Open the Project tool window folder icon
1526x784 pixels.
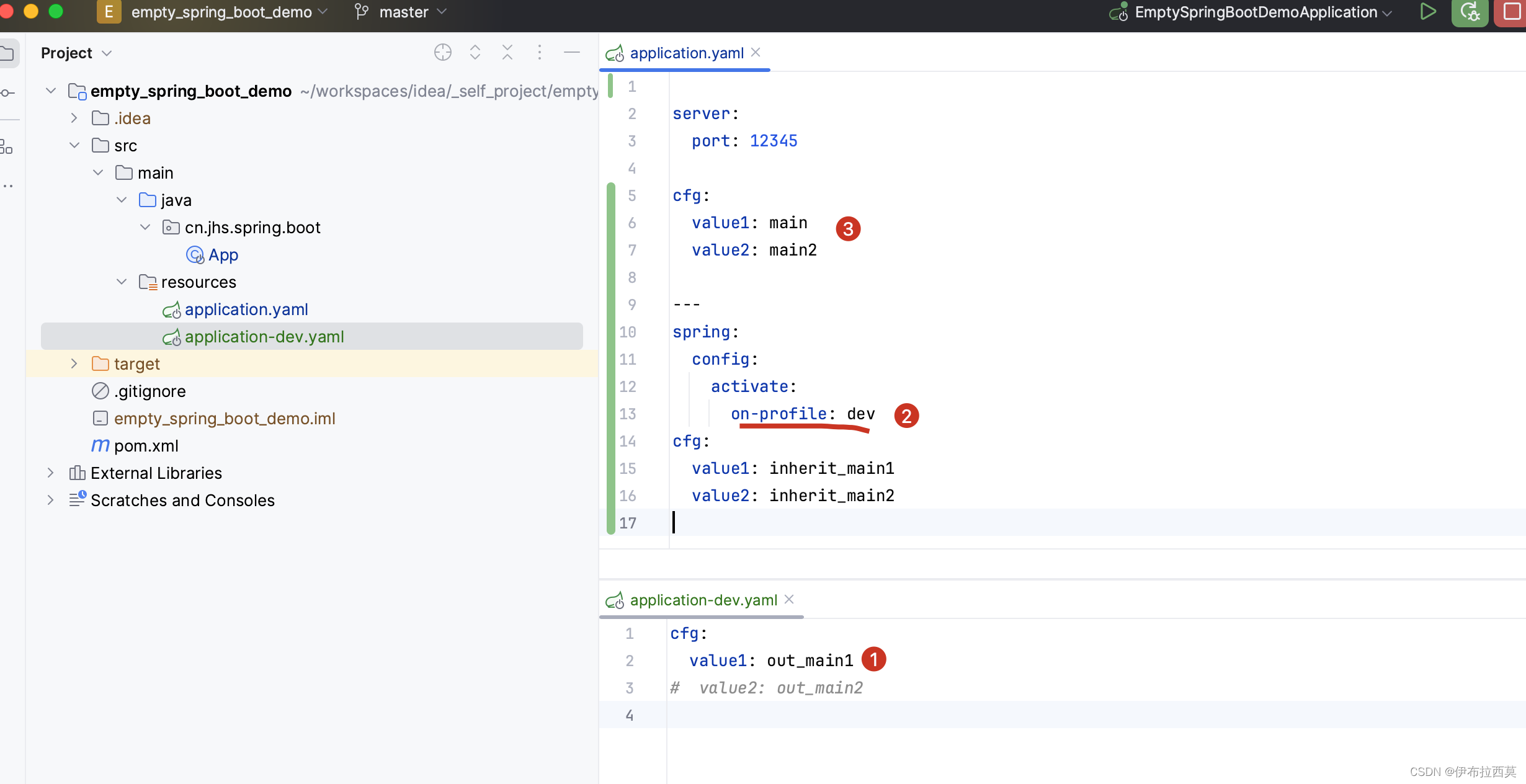tap(7, 53)
